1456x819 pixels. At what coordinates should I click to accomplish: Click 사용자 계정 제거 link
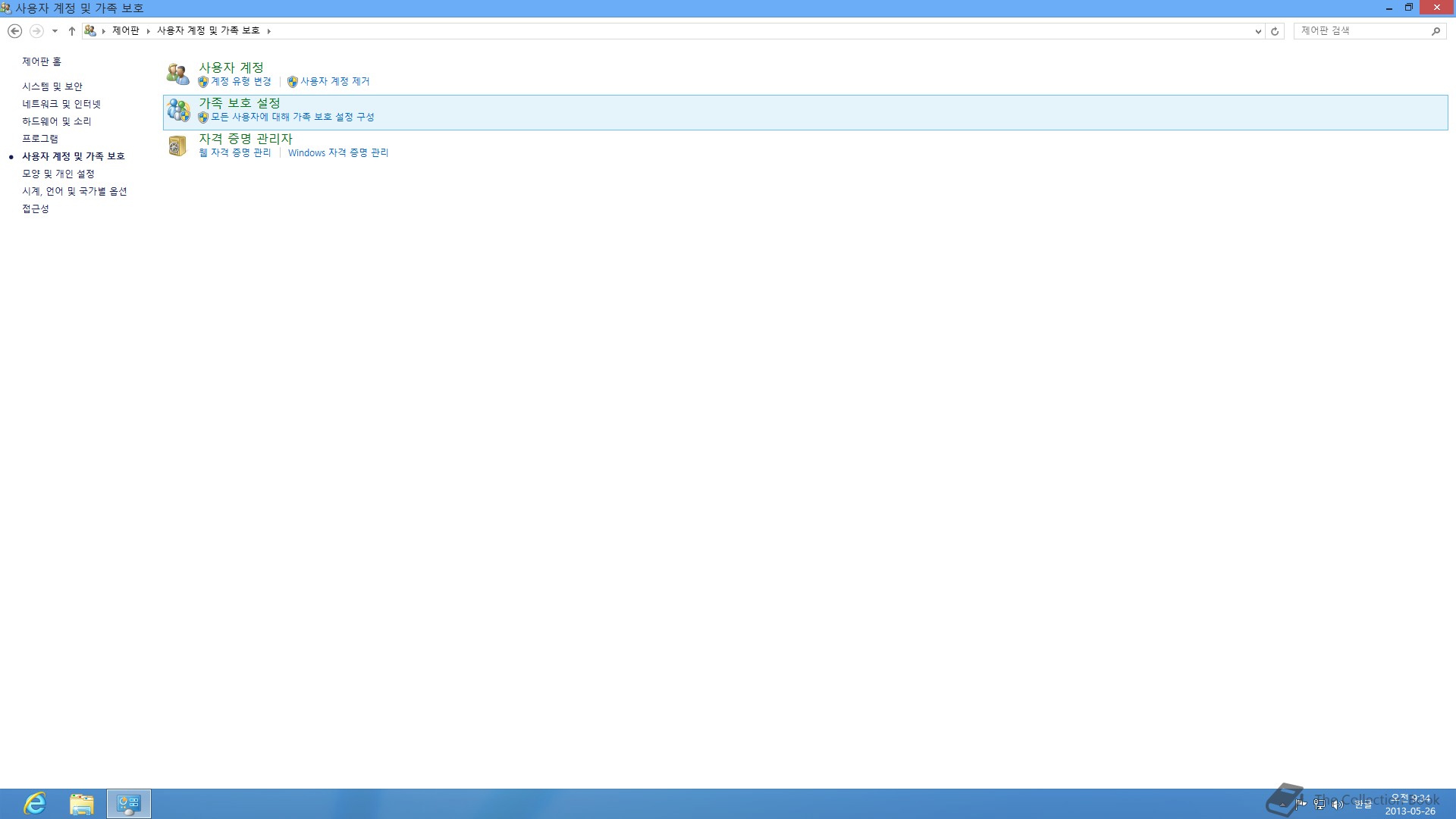coord(335,81)
